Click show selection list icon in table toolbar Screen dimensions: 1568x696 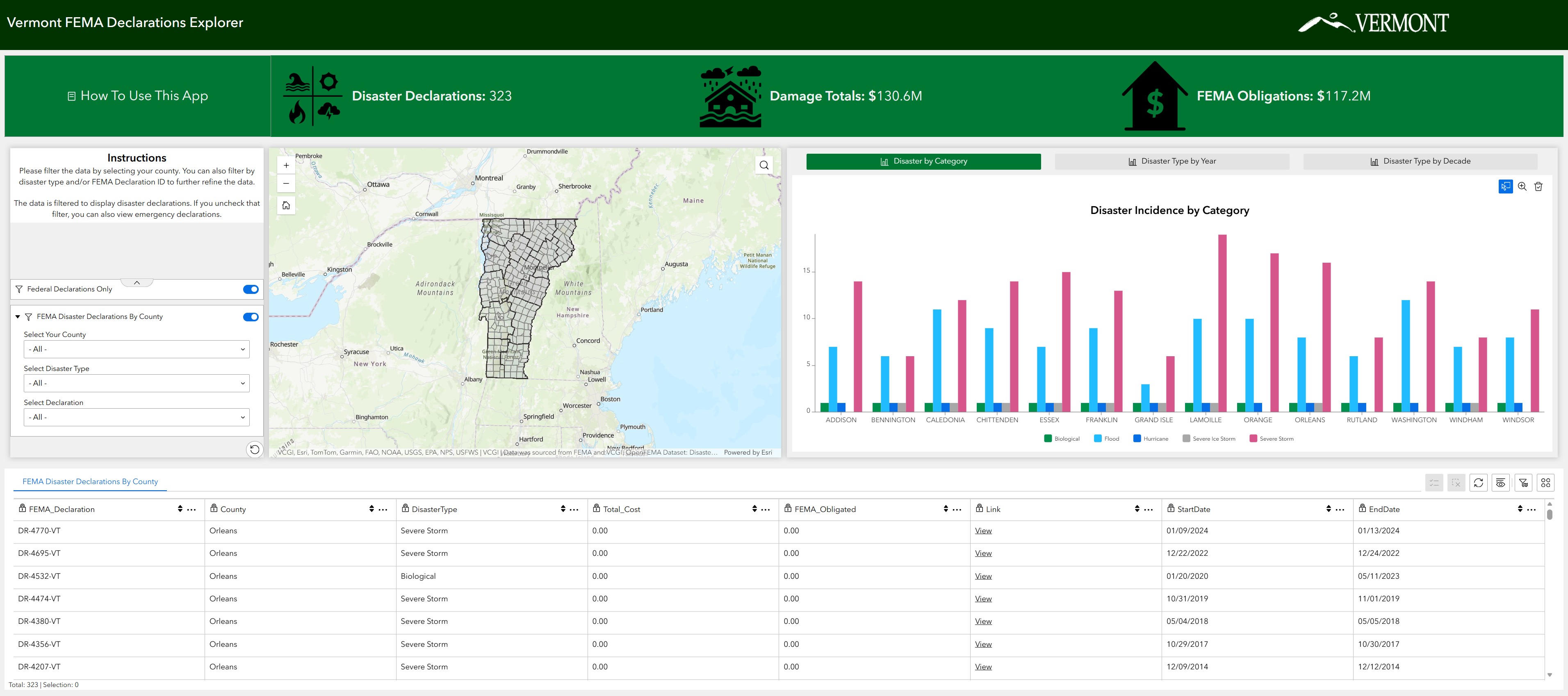click(x=1434, y=483)
